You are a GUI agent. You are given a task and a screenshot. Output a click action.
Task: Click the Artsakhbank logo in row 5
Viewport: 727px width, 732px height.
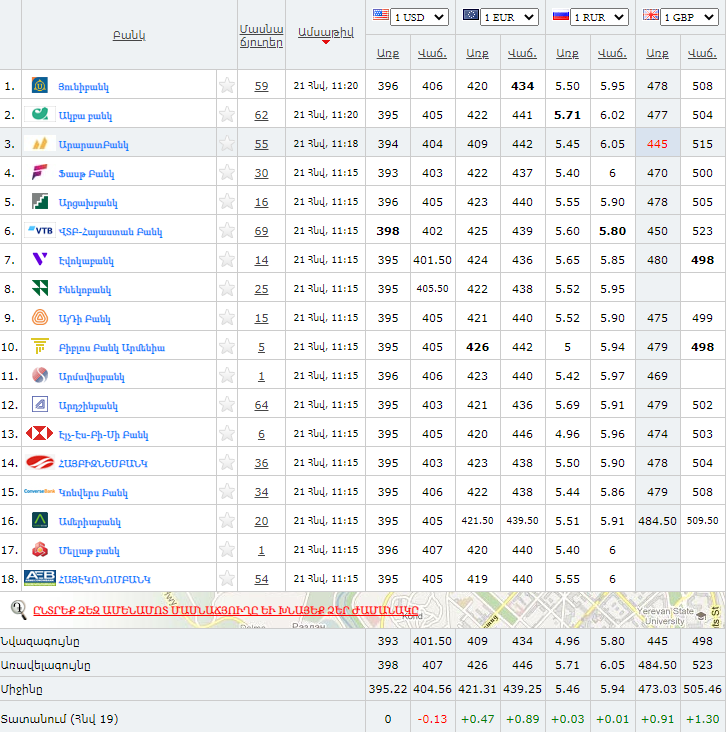click(x=40, y=201)
